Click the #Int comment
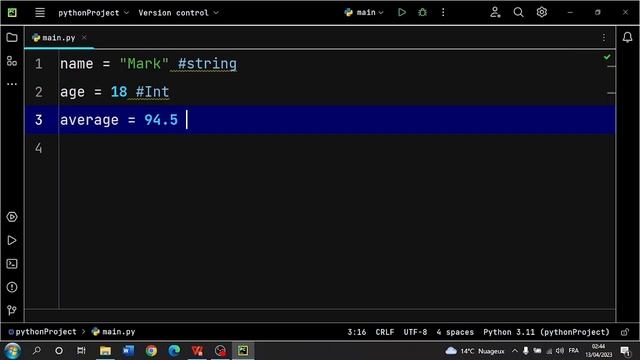This screenshot has height=360, width=640. [152, 92]
